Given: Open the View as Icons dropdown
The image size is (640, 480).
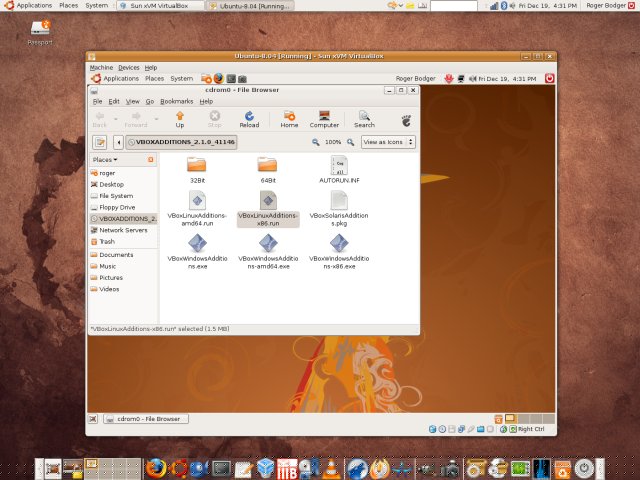Looking at the screenshot, I should pyautogui.click(x=388, y=142).
